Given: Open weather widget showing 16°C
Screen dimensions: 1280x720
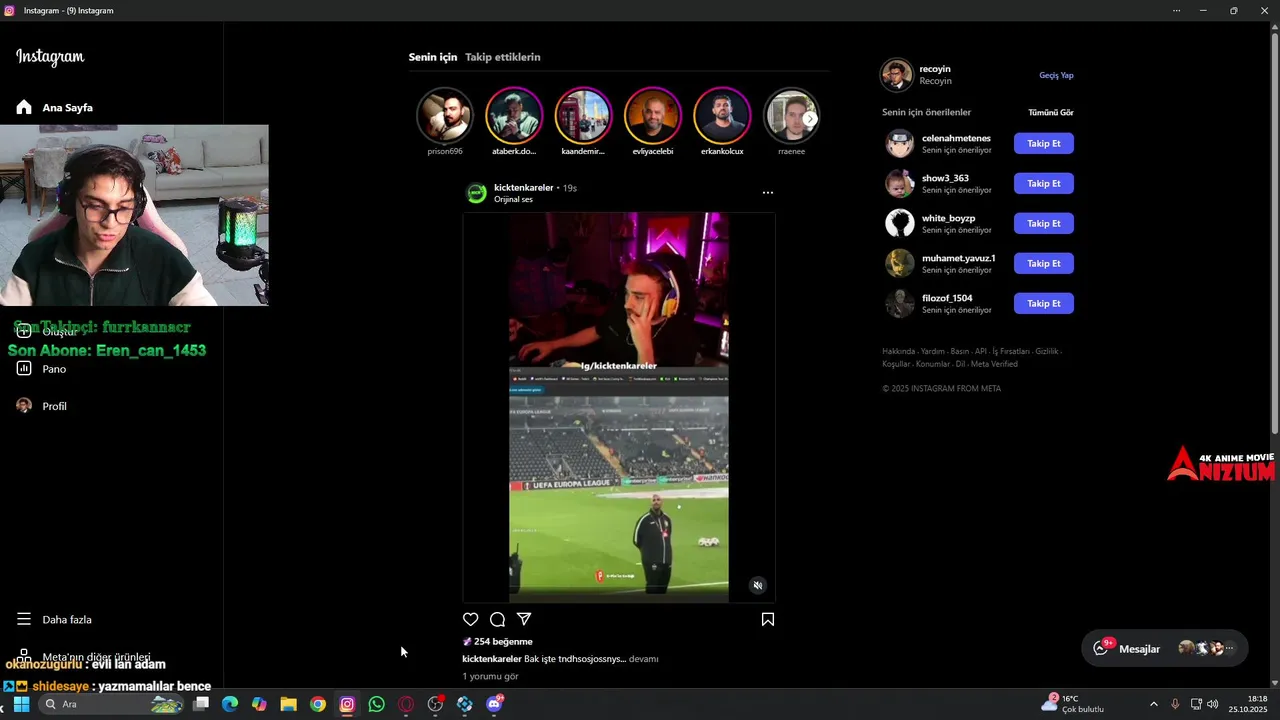Looking at the screenshot, I should 1072,704.
